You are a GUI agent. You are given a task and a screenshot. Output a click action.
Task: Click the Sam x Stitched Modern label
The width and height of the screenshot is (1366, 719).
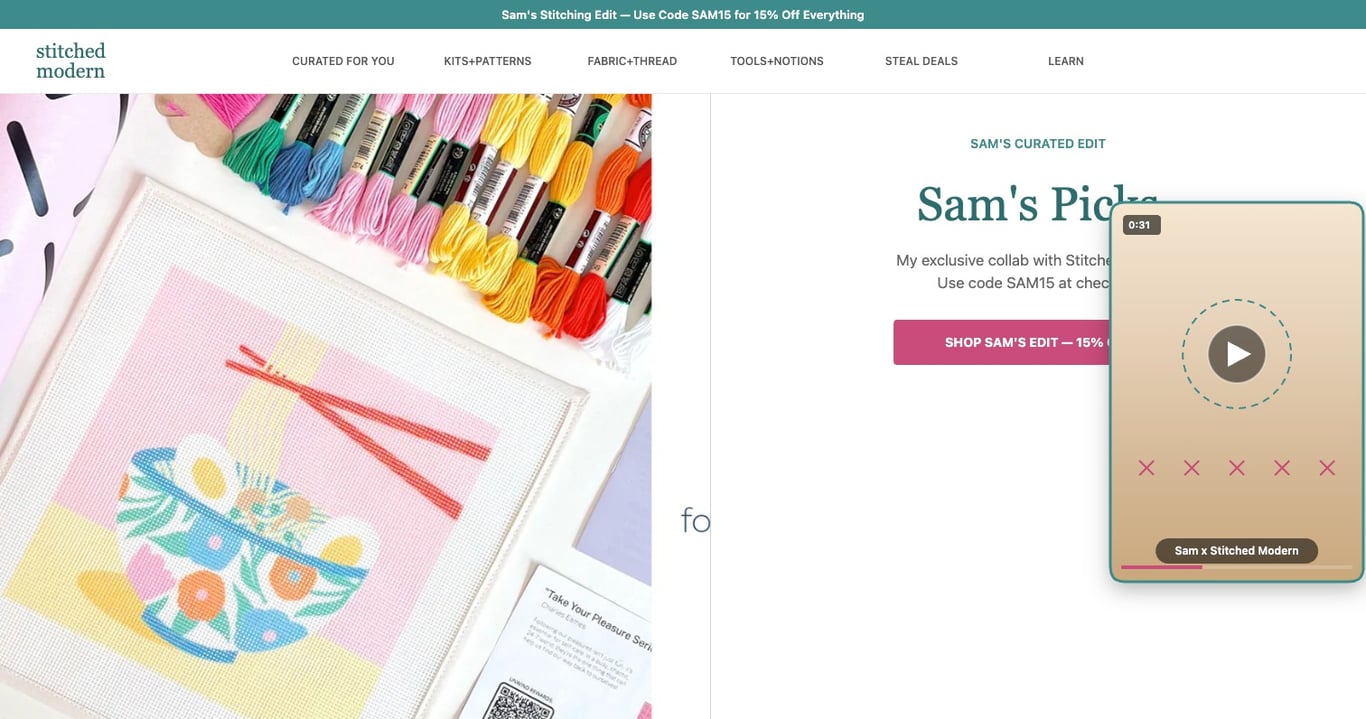tap(1237, 551)
